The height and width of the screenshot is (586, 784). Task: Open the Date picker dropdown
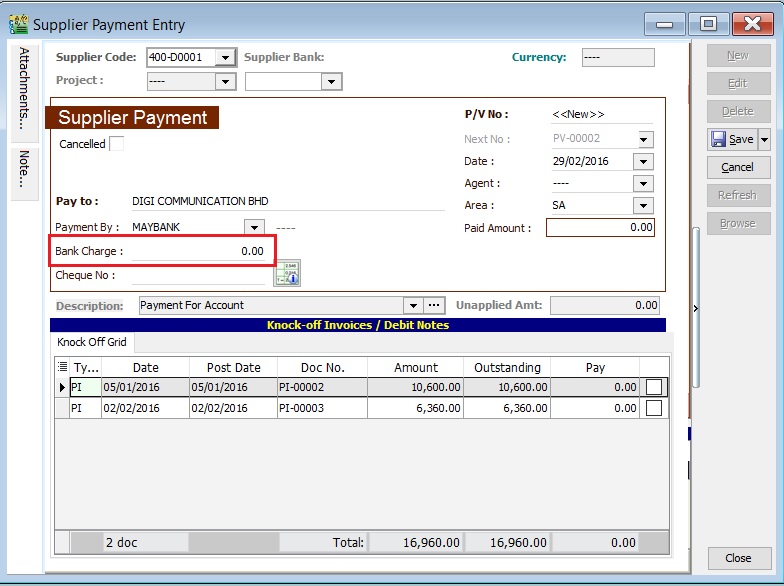click(x=643, y=162)
